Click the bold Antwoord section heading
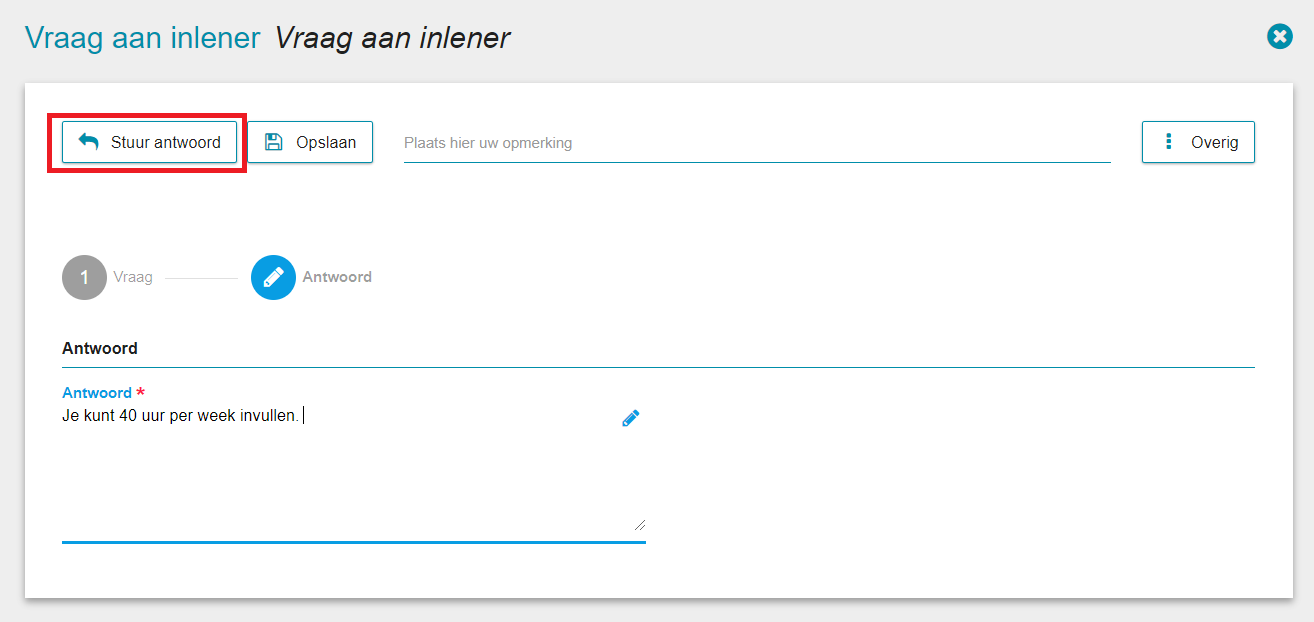The width and height of the screenshot is (1314, 622). point(100,349)
